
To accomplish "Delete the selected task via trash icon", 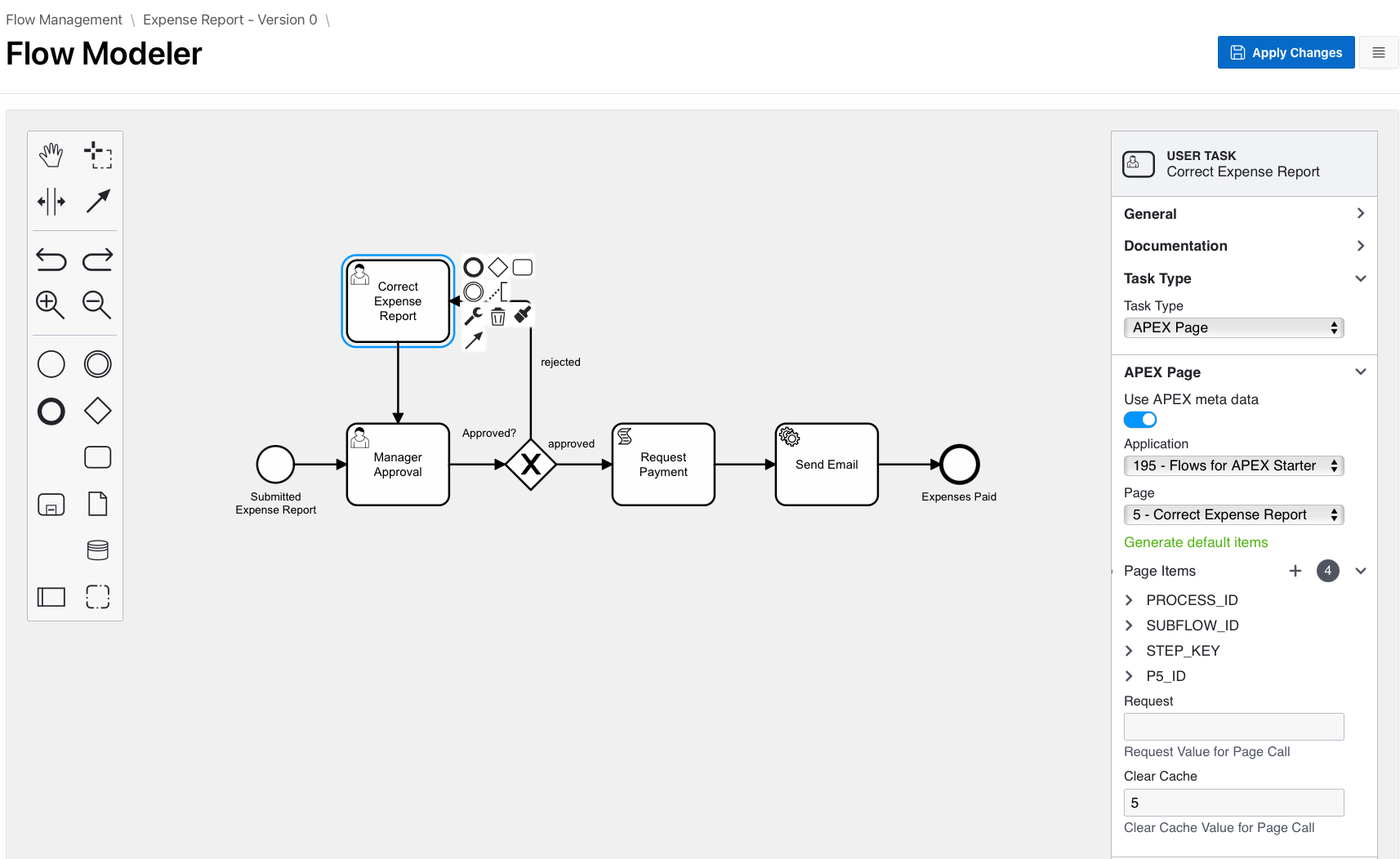I will [498, 316].
